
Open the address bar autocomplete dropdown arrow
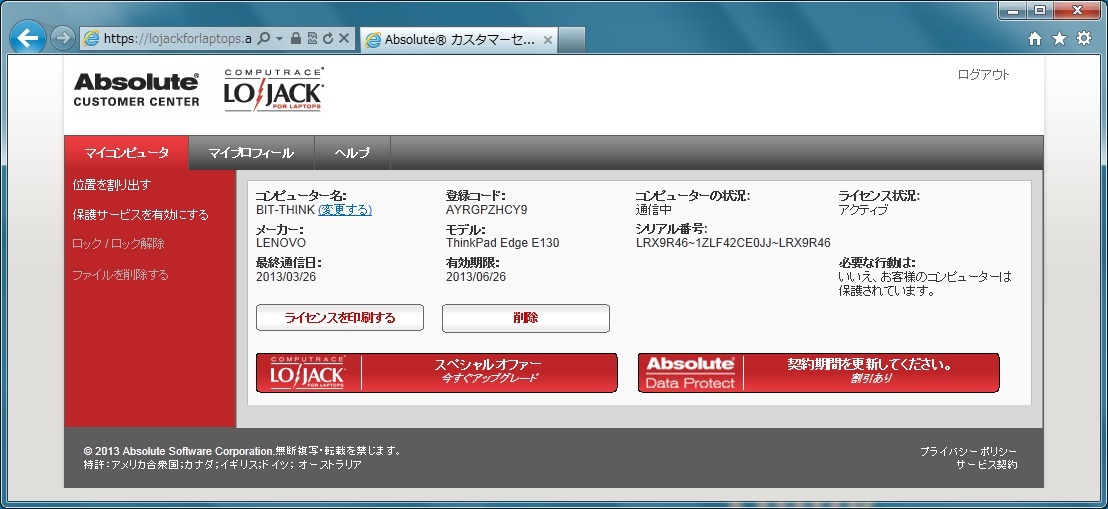point(279,38)
